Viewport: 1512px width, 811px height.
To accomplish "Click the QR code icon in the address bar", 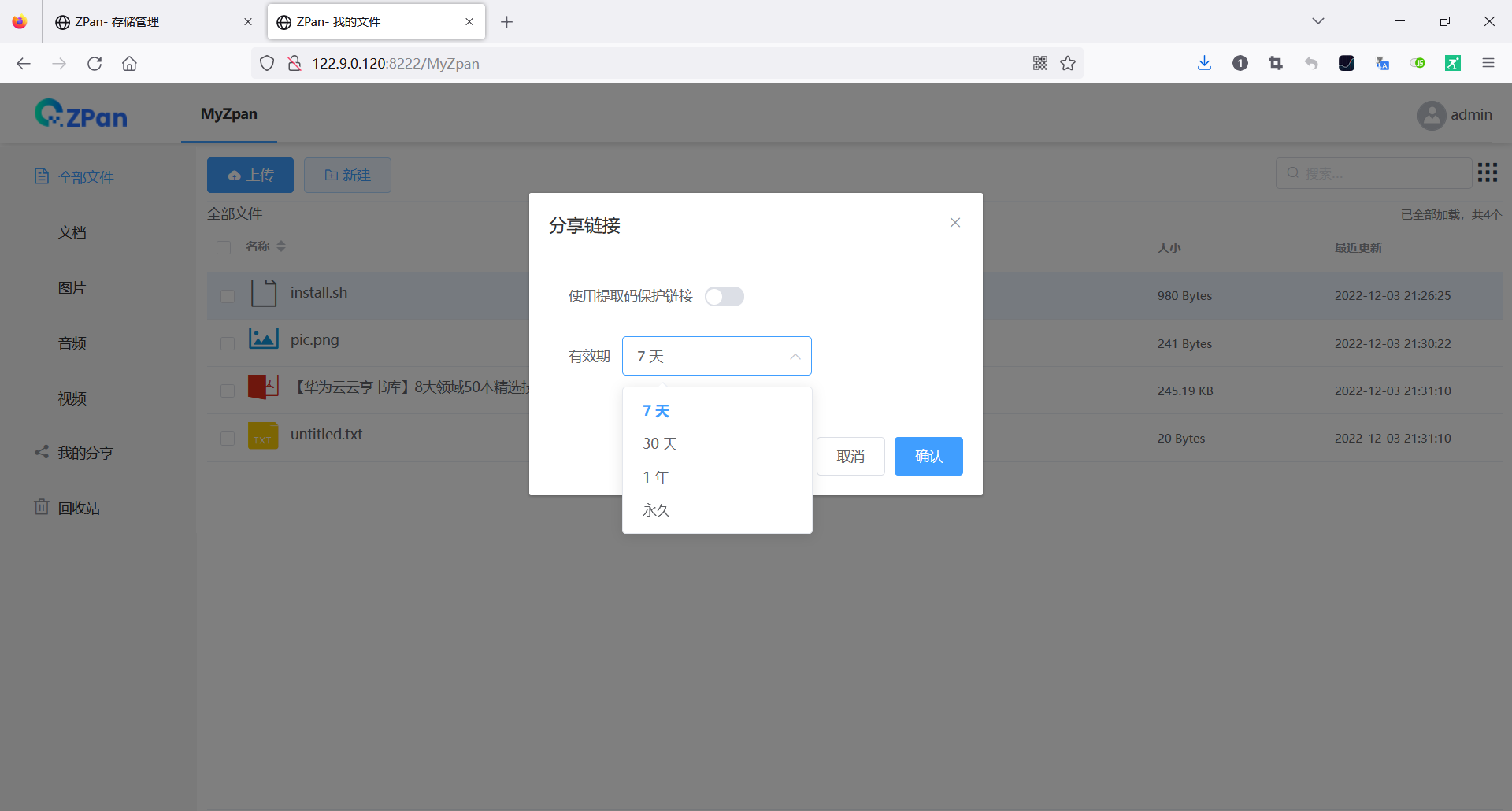I will point(1040,63).
